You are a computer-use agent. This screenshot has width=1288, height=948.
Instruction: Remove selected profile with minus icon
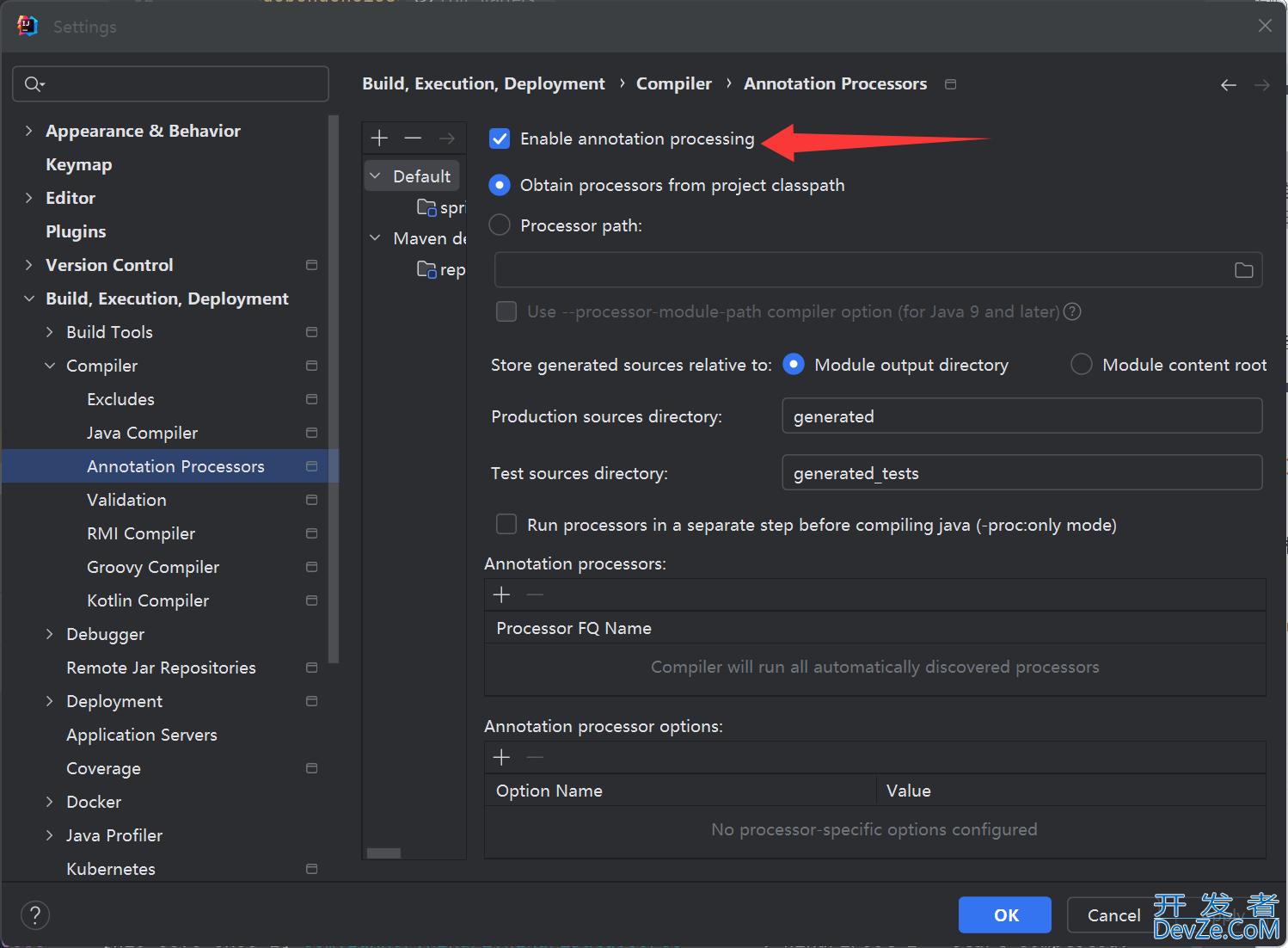(x=413, y=138)
